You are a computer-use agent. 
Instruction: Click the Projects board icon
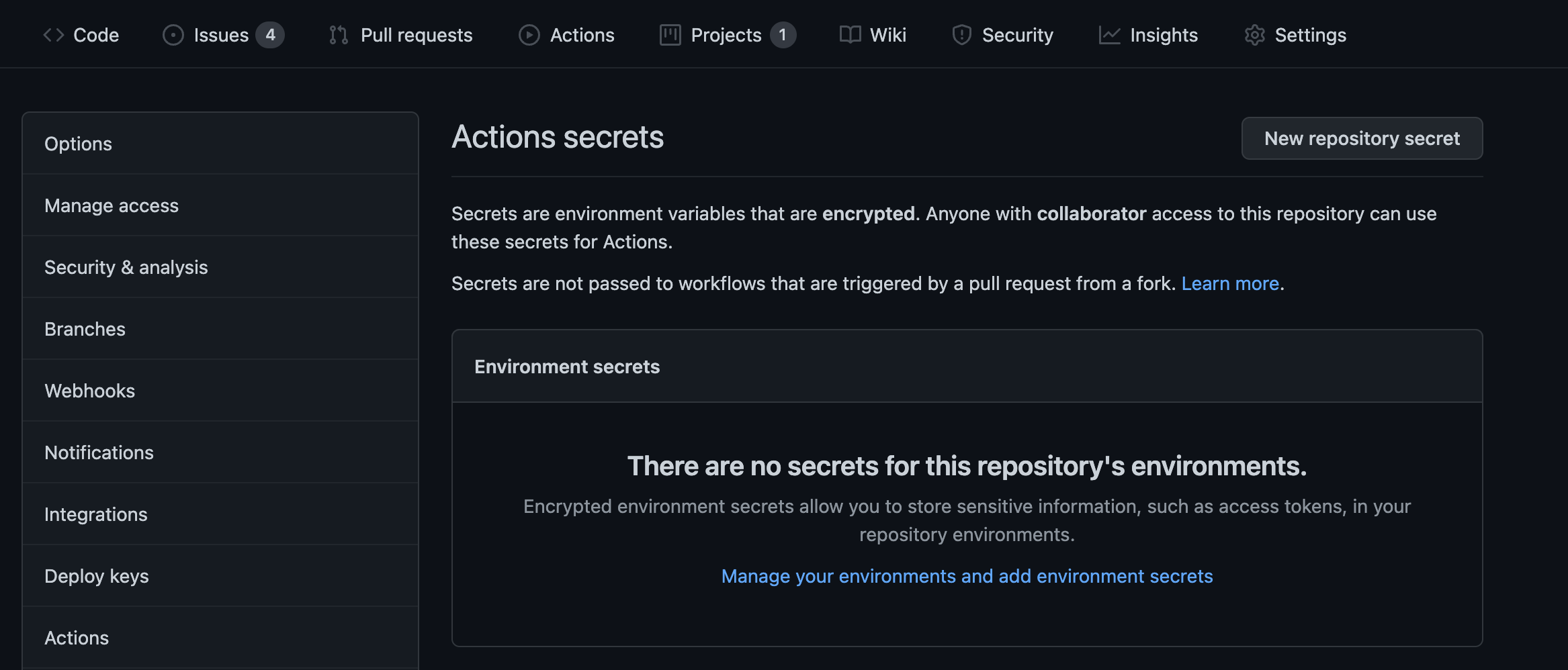669,34
